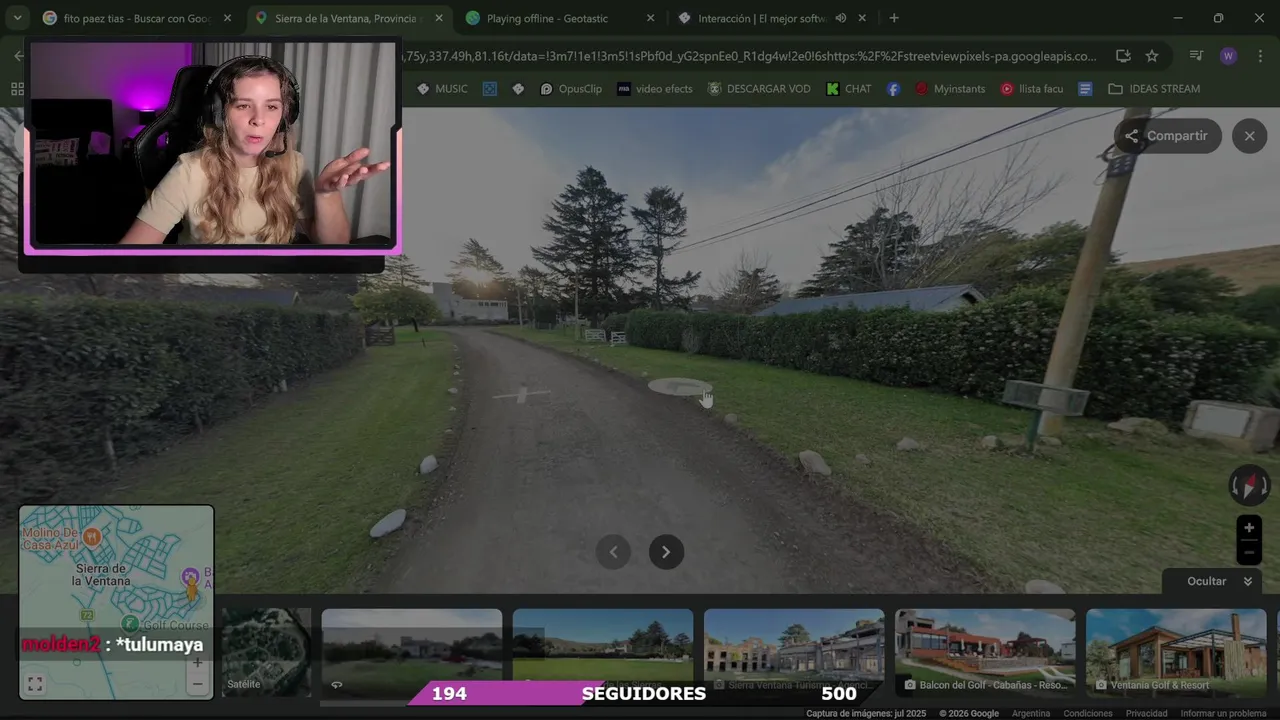
Task: Go to next photo arrow
Action: point(666,552)
